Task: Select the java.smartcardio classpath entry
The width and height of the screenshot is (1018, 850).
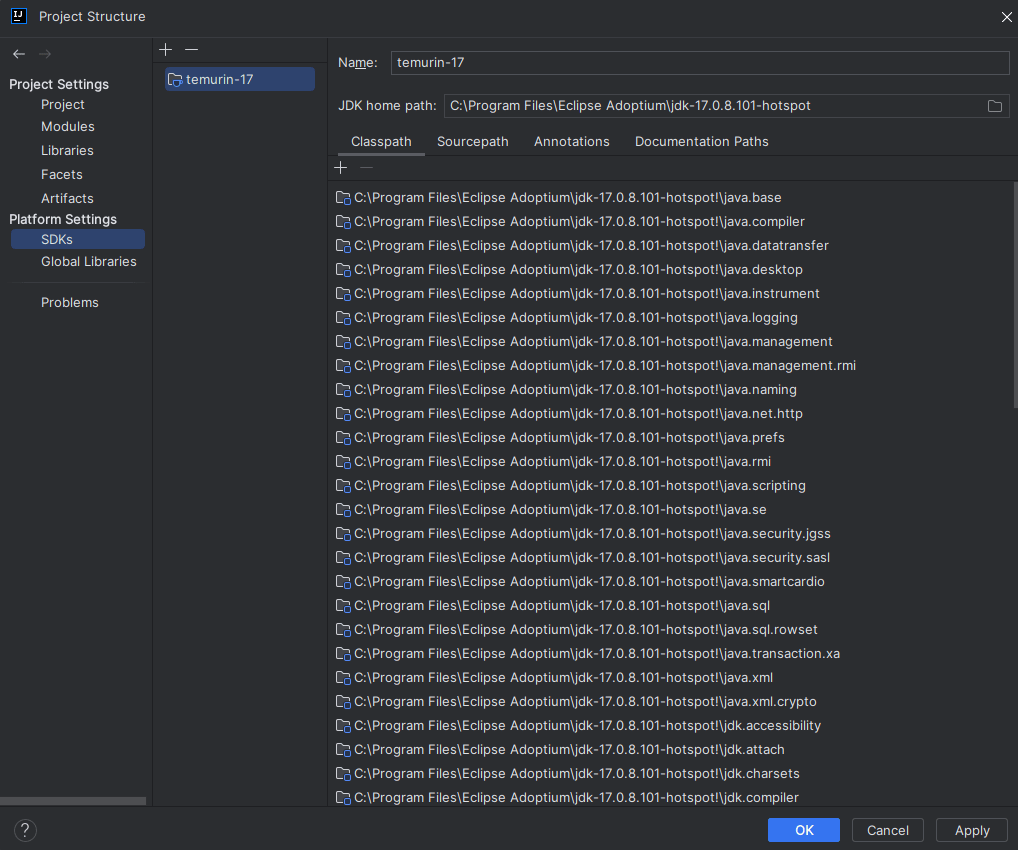Action: pyautogui.click(x=580, y=582)
